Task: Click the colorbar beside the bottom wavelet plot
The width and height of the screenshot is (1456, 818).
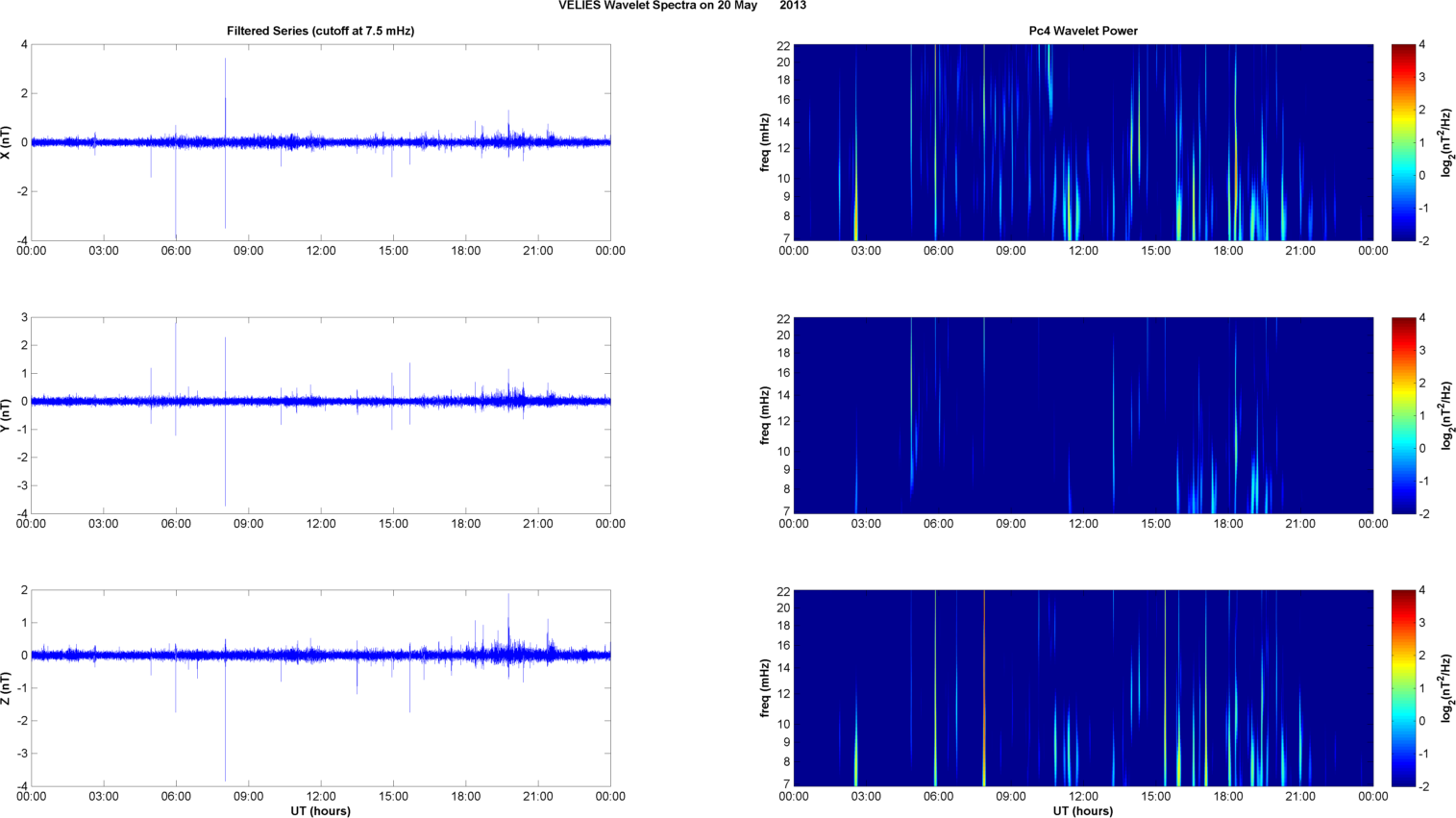Action: click(x=1402, y=688)
